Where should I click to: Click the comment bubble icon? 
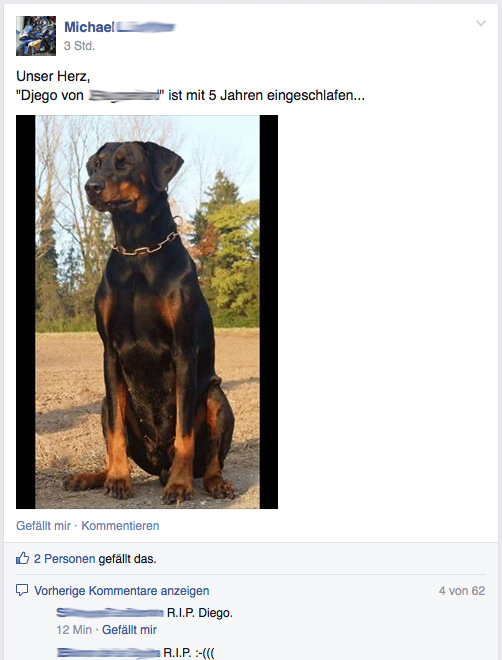pyautogui.click(x=22, y=590)
